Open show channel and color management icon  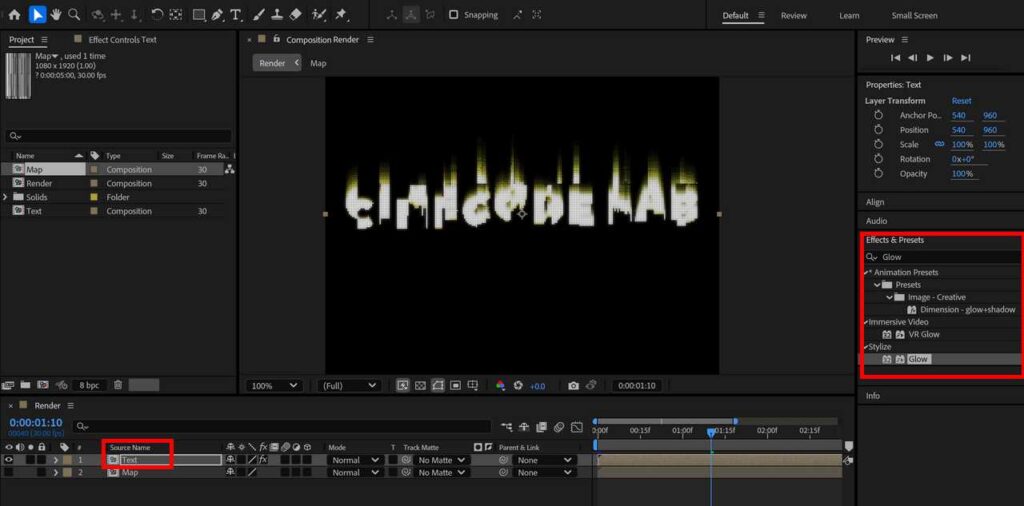[500, 386]
